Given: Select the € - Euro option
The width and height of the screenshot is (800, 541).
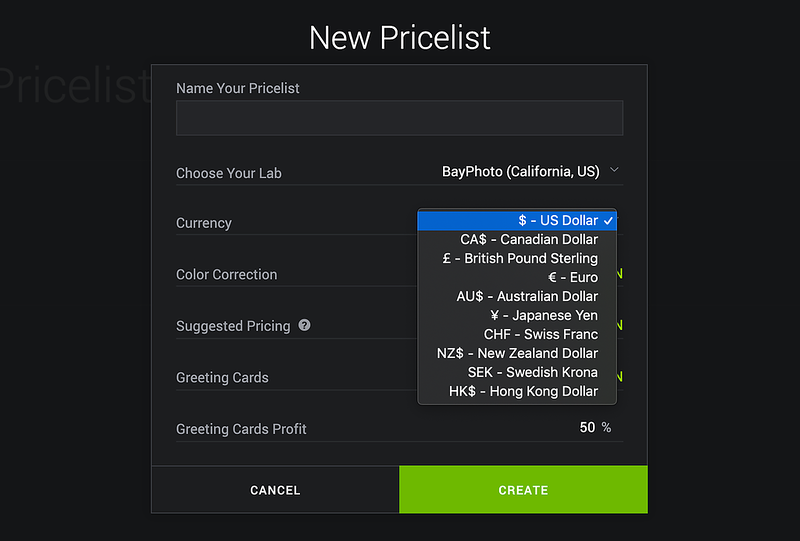Looking at the screenshot, I should (x=517, y=277).
